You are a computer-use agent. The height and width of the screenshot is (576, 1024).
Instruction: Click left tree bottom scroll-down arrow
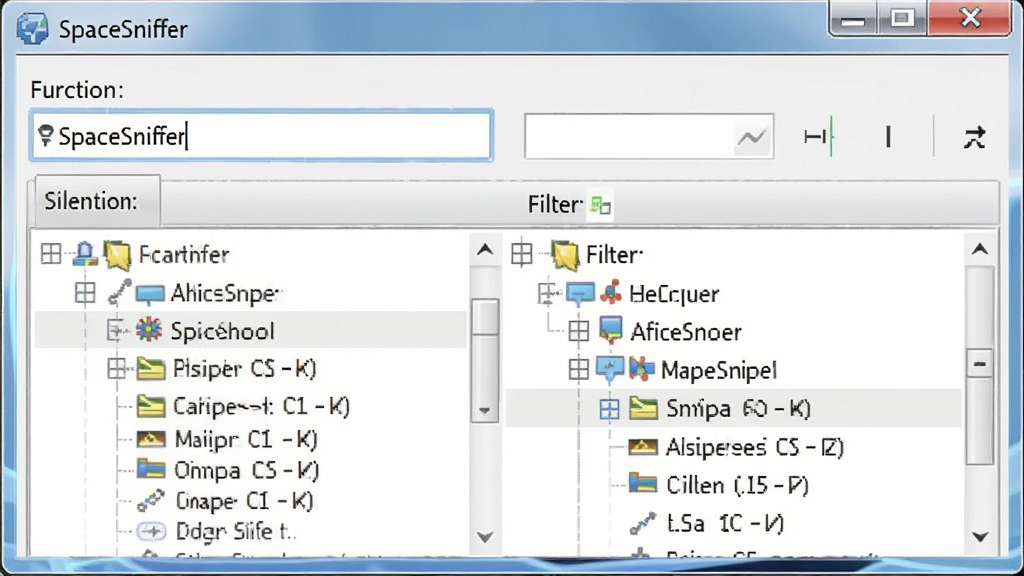(485, 537)
